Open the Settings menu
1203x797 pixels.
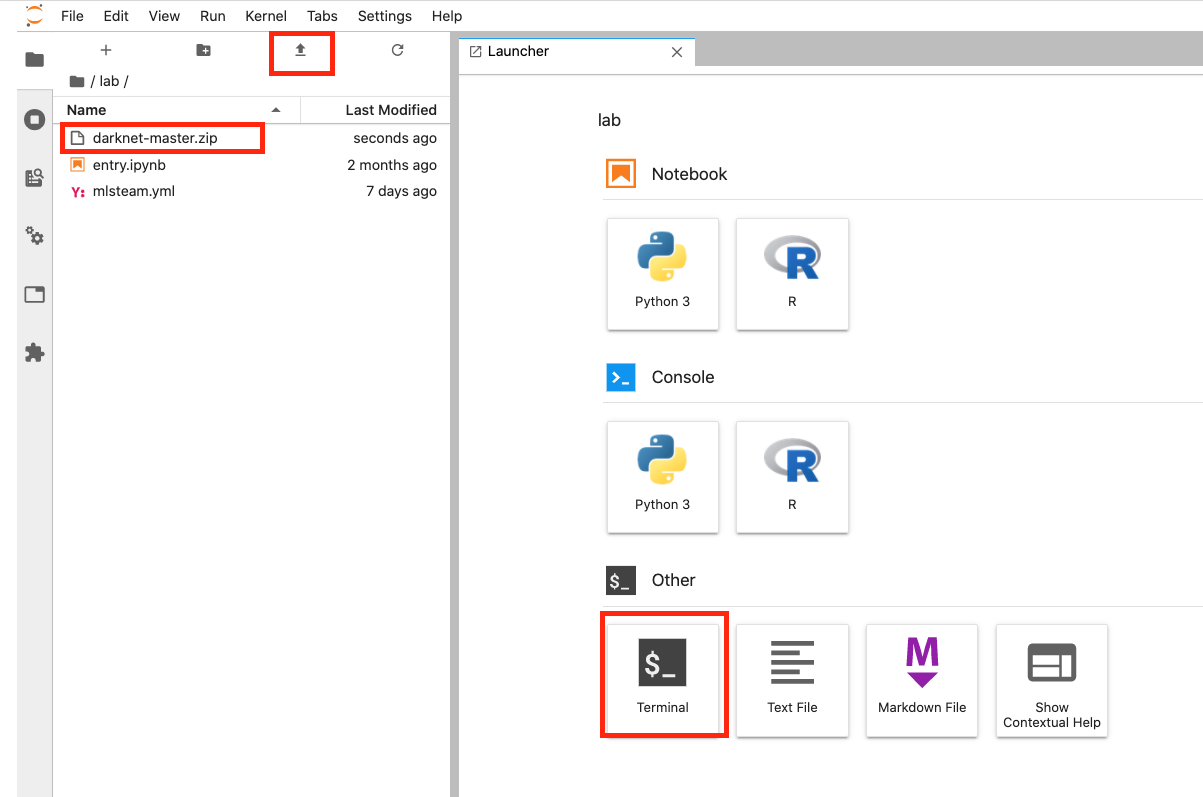point(384,16)
